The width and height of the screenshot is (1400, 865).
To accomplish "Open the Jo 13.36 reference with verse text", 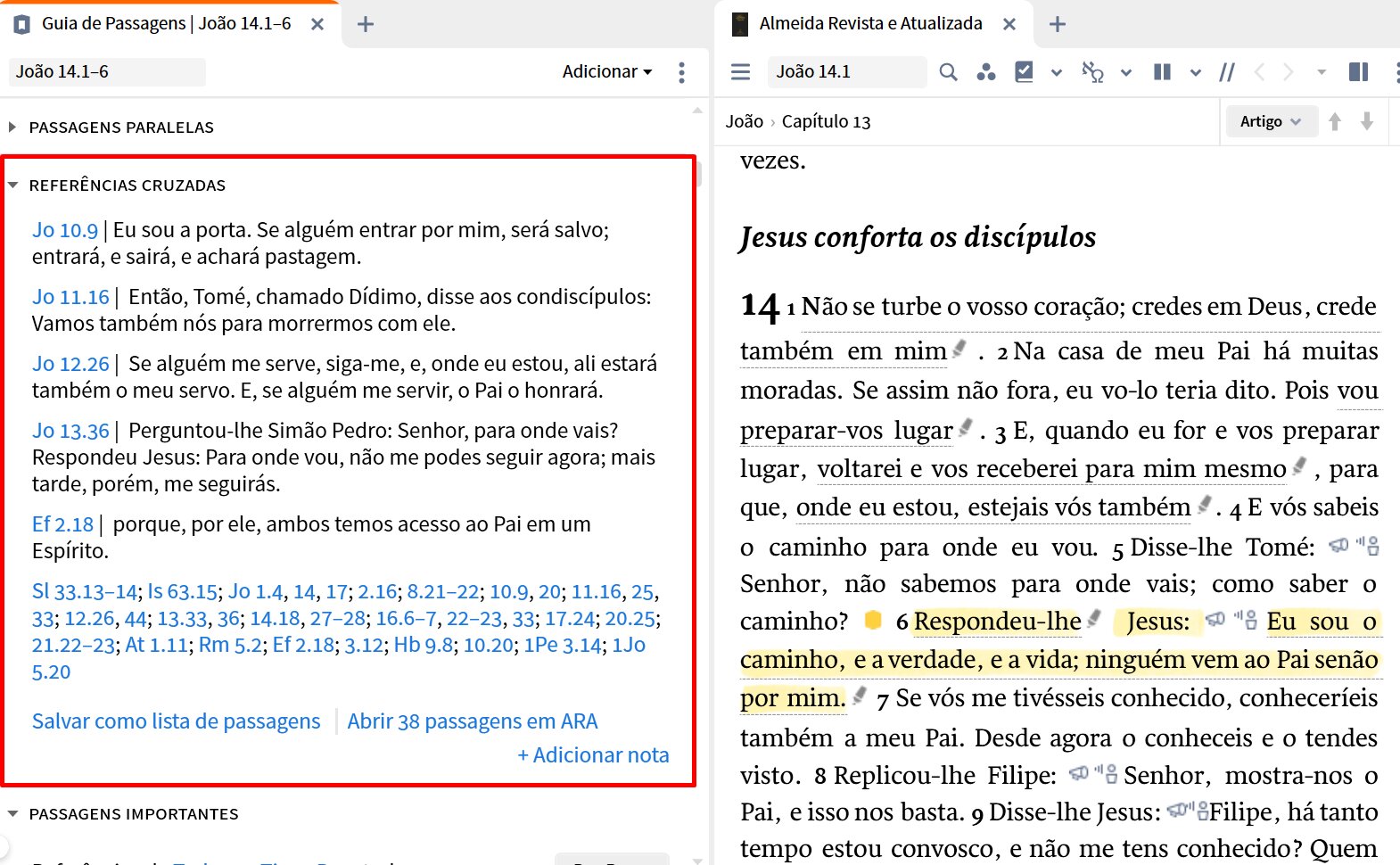I will pos(70,431).
